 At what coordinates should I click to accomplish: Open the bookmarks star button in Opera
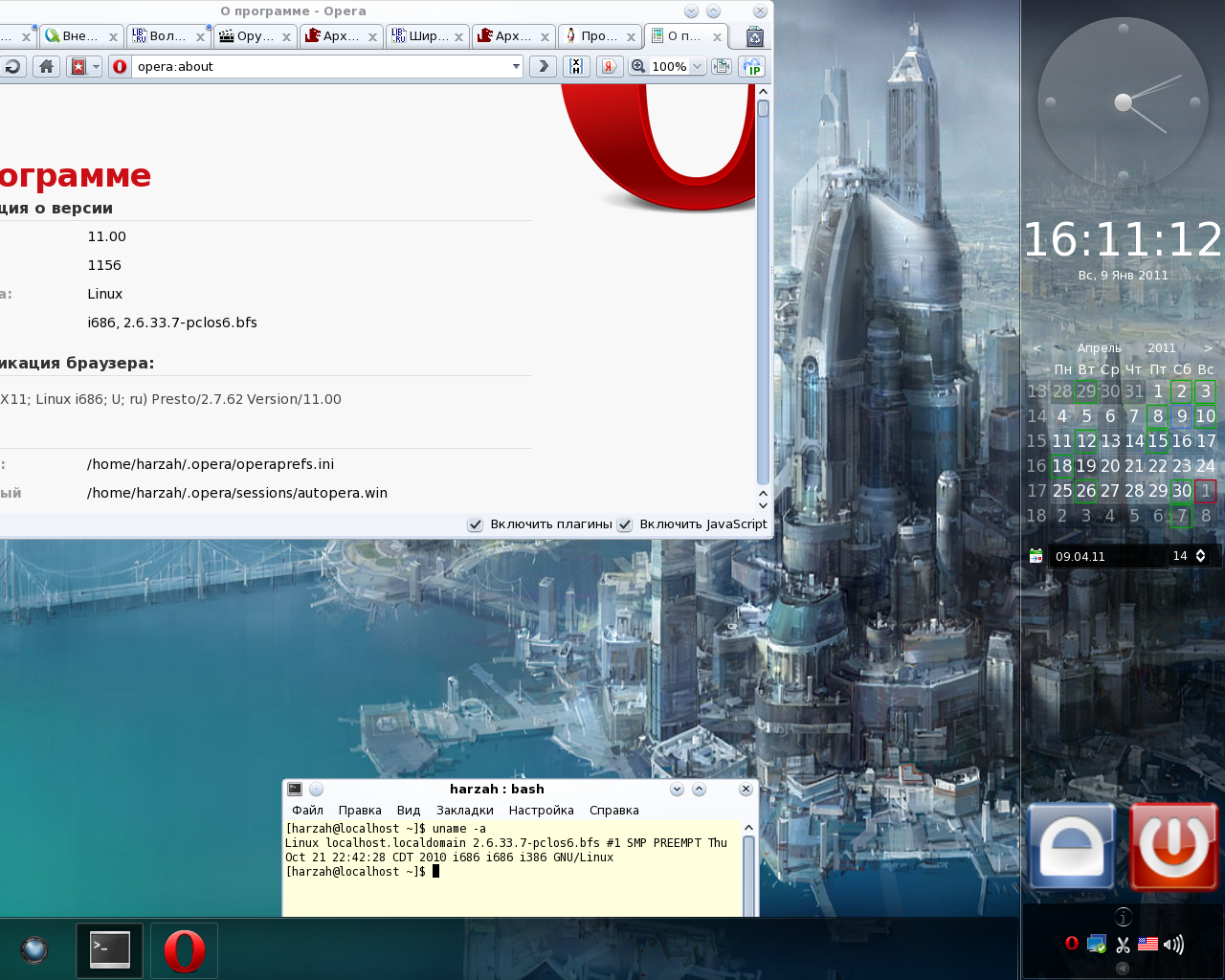pos(78,66)
